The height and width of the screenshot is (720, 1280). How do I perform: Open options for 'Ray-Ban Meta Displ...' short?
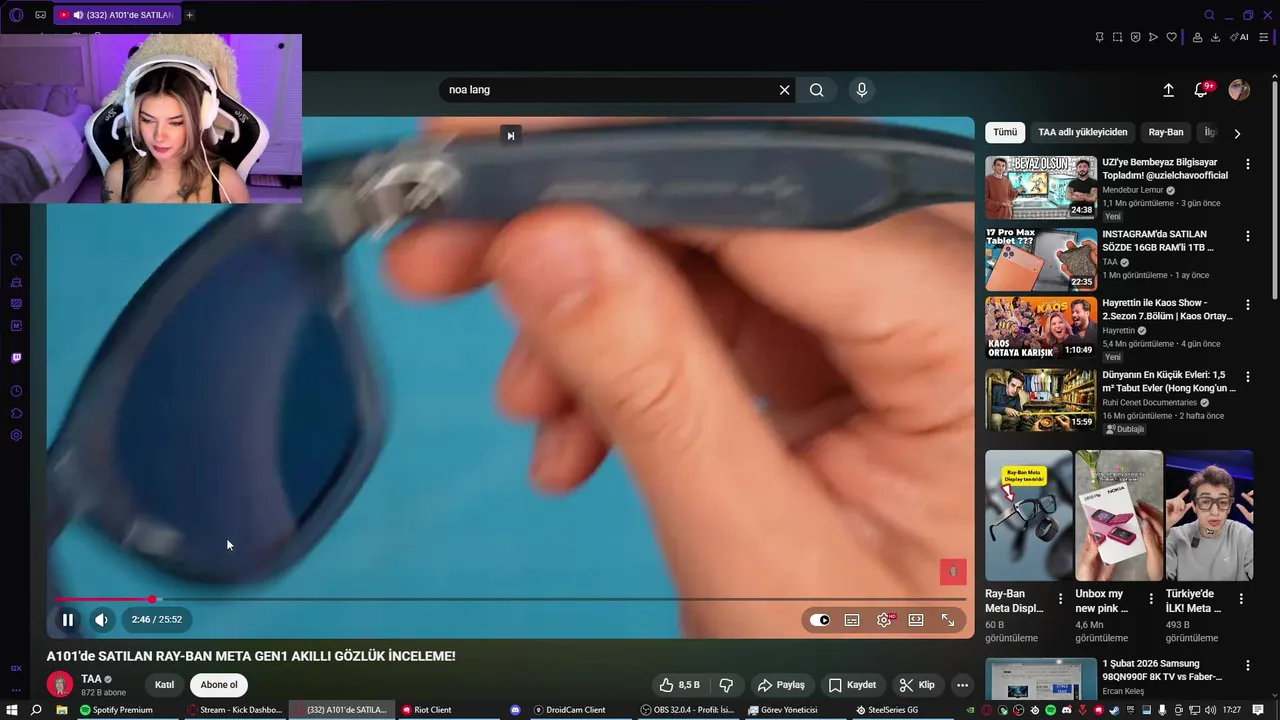(1061, 599)
